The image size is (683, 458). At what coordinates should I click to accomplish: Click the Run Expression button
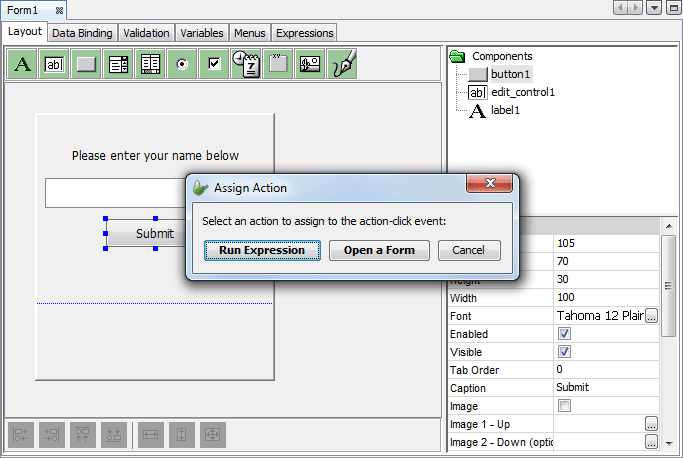tap(262, 250)
